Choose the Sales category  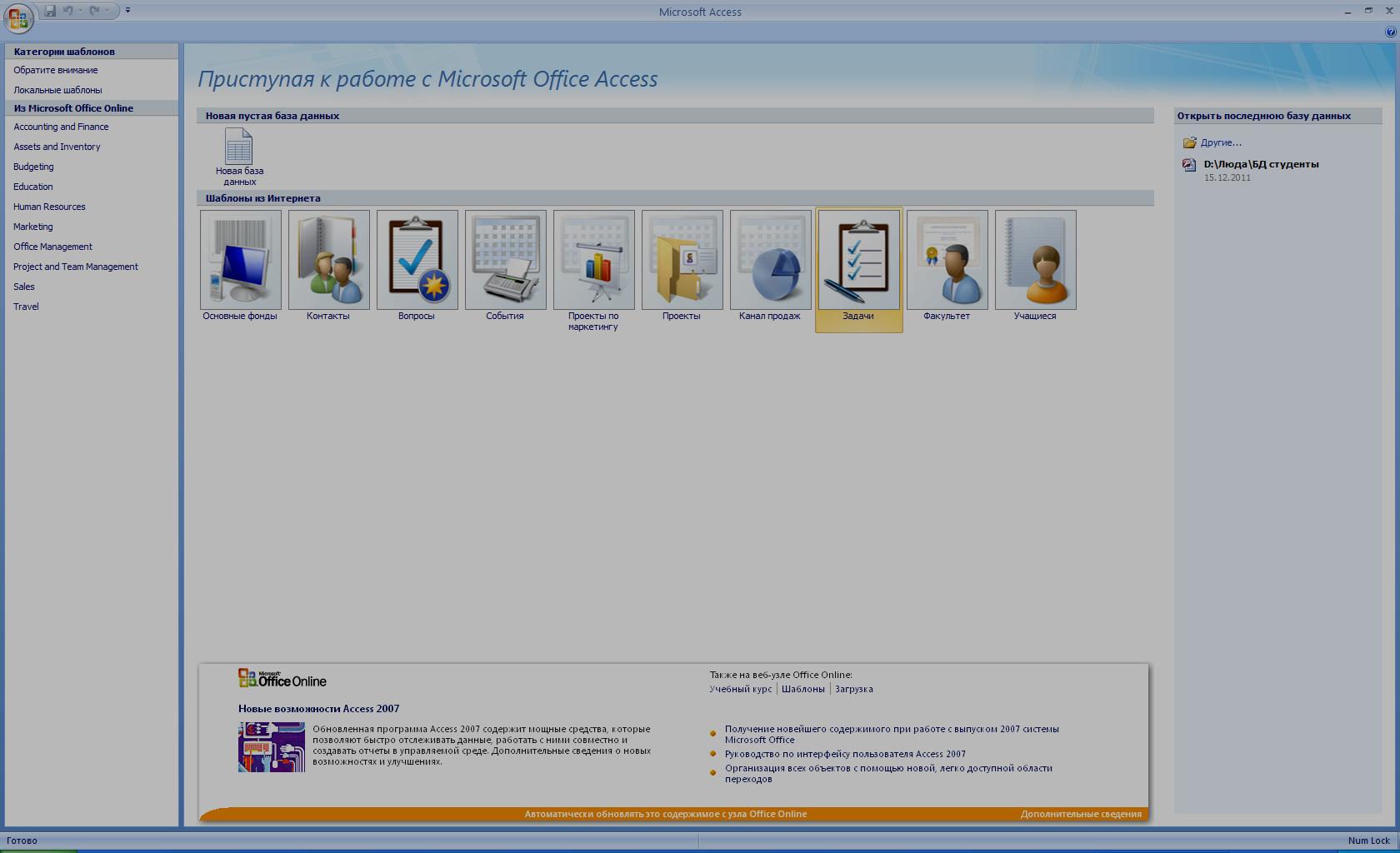pos(24,287)
